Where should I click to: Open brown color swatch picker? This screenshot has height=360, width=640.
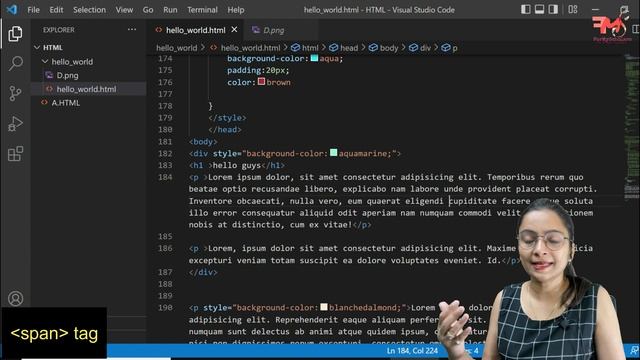click(261, 82)
